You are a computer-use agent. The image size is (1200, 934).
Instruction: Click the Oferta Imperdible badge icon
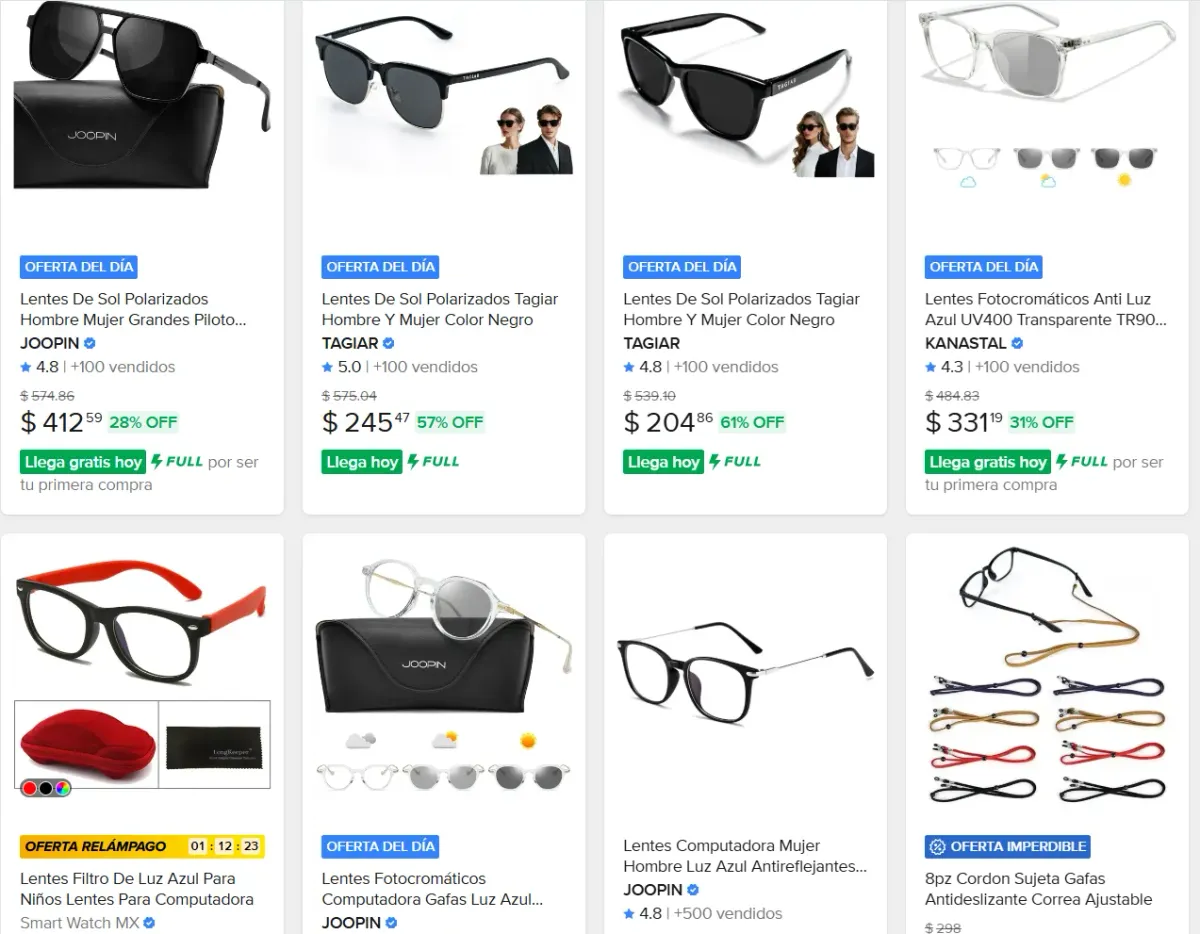[x=937, y=846]
